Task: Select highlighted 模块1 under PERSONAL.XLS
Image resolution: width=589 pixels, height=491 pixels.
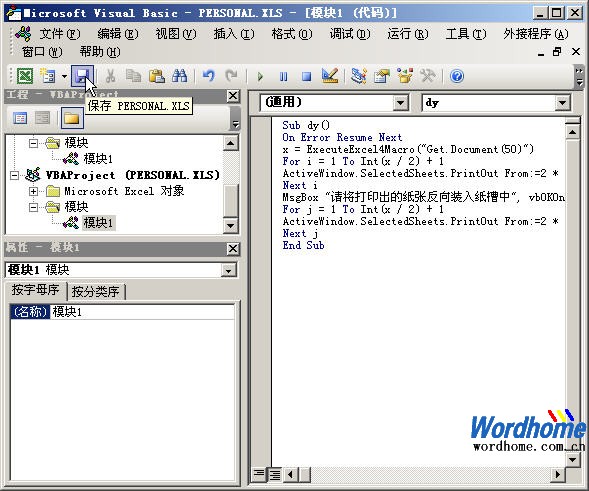Action: pyautogui.click(x=99, y=223)
